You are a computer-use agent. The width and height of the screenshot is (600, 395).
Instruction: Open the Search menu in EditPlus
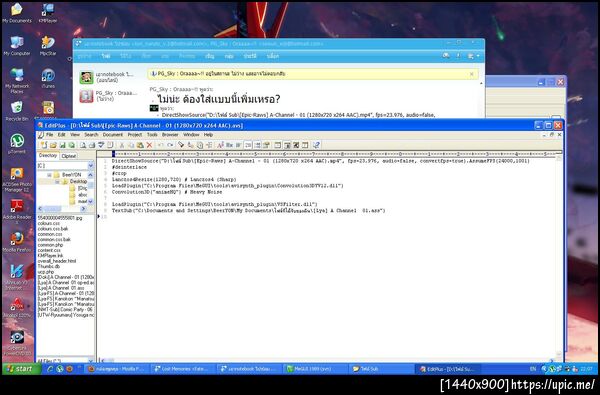[91, 135]
